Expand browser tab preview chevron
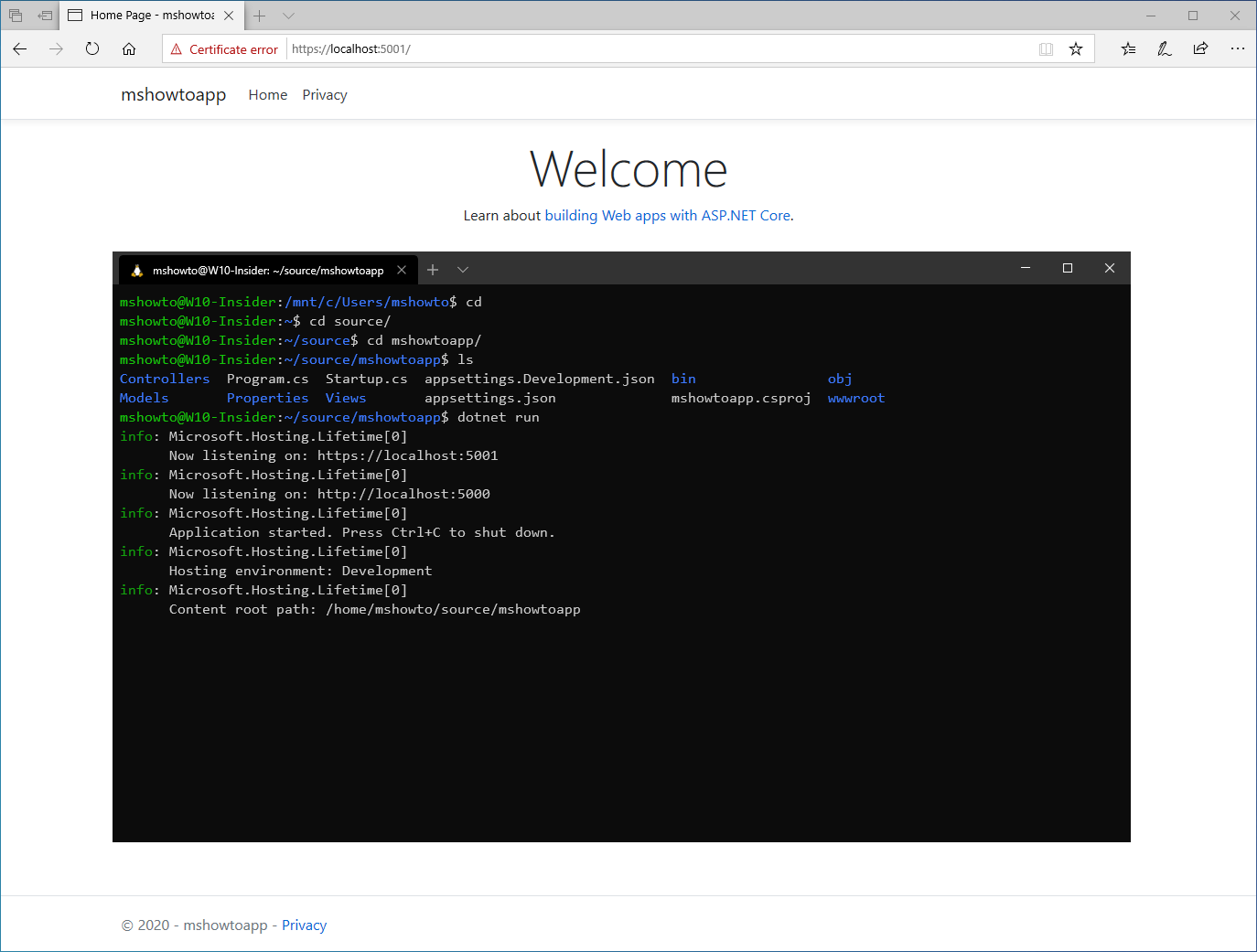 (288, 16)
